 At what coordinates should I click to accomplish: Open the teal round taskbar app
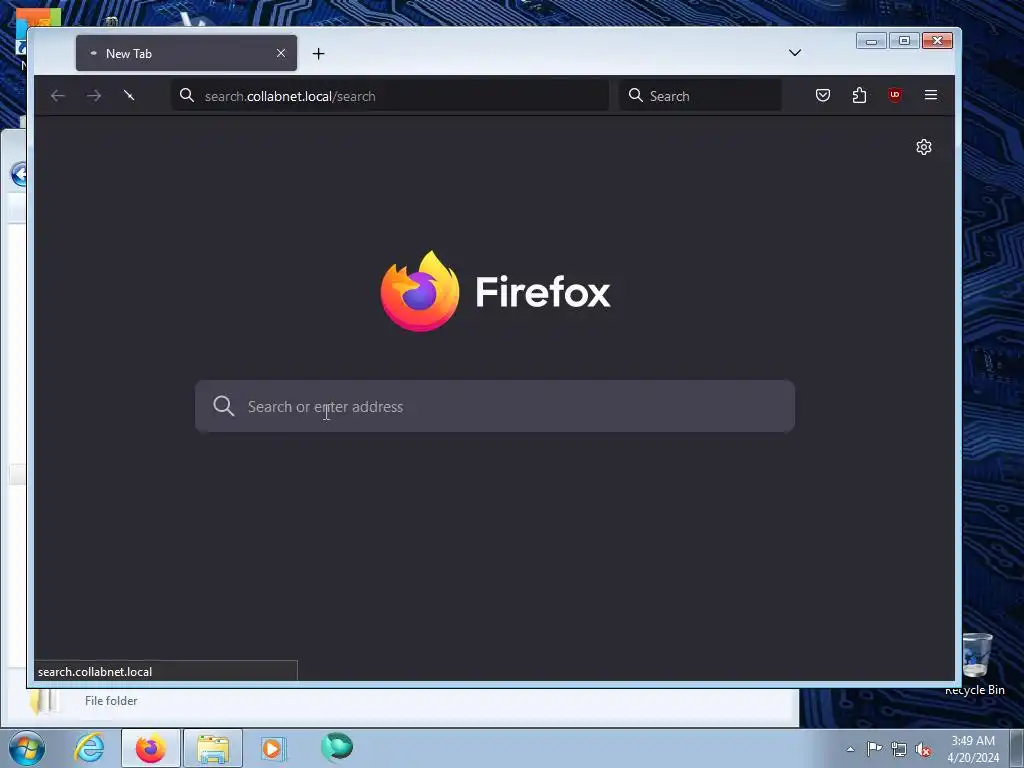point(337,747)
